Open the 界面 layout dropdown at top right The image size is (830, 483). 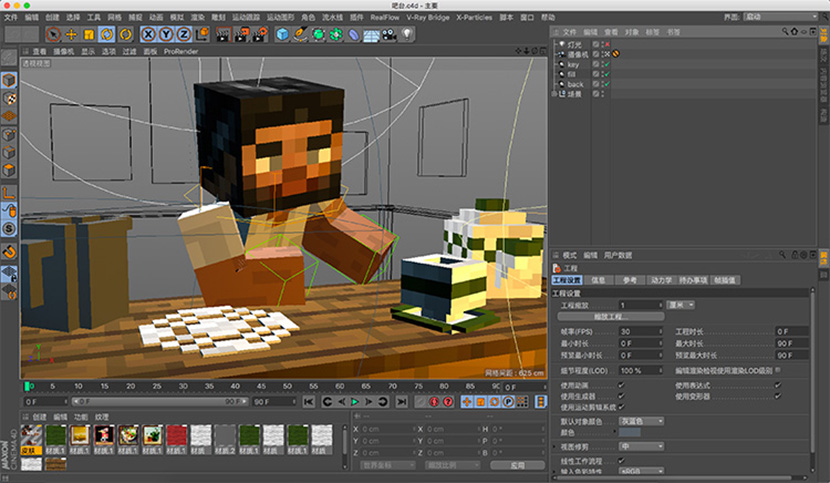[x=781, y=17]
